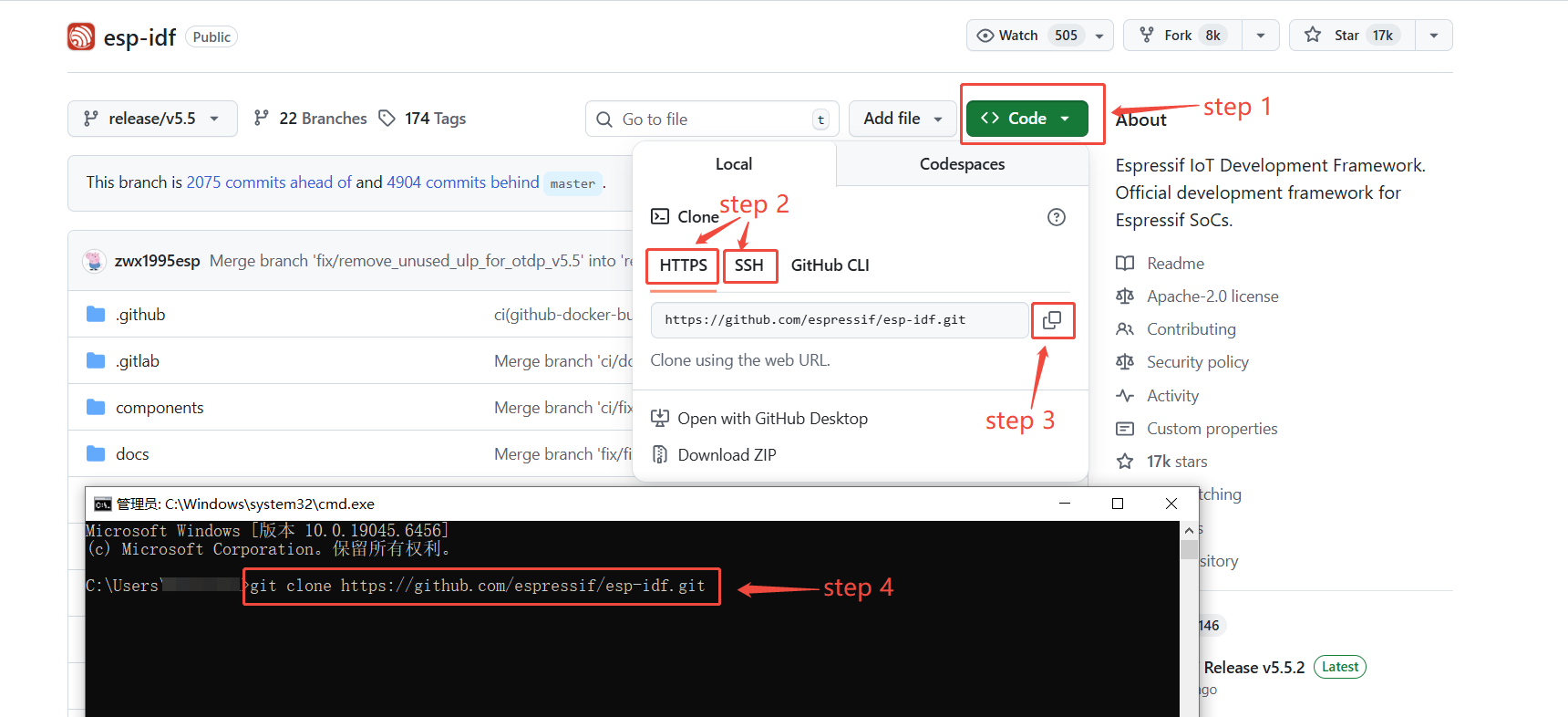This screenshot has width=1568, height=717.
Task: Copy the HTTPS clone URL to clipboard
Action: pos(1052,320)
